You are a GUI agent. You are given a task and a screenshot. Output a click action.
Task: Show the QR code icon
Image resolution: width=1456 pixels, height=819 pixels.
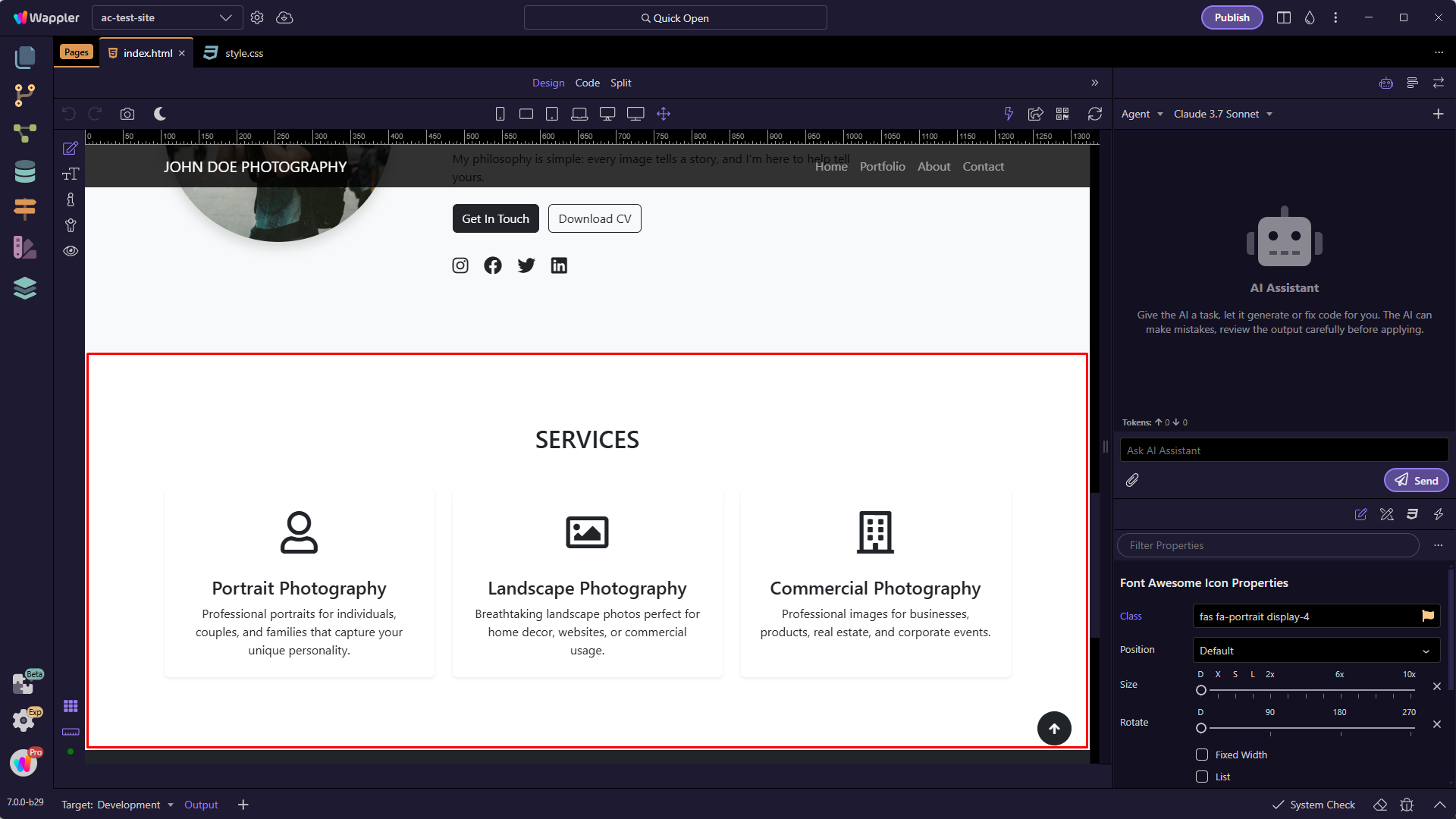(x=1062, y=114)
